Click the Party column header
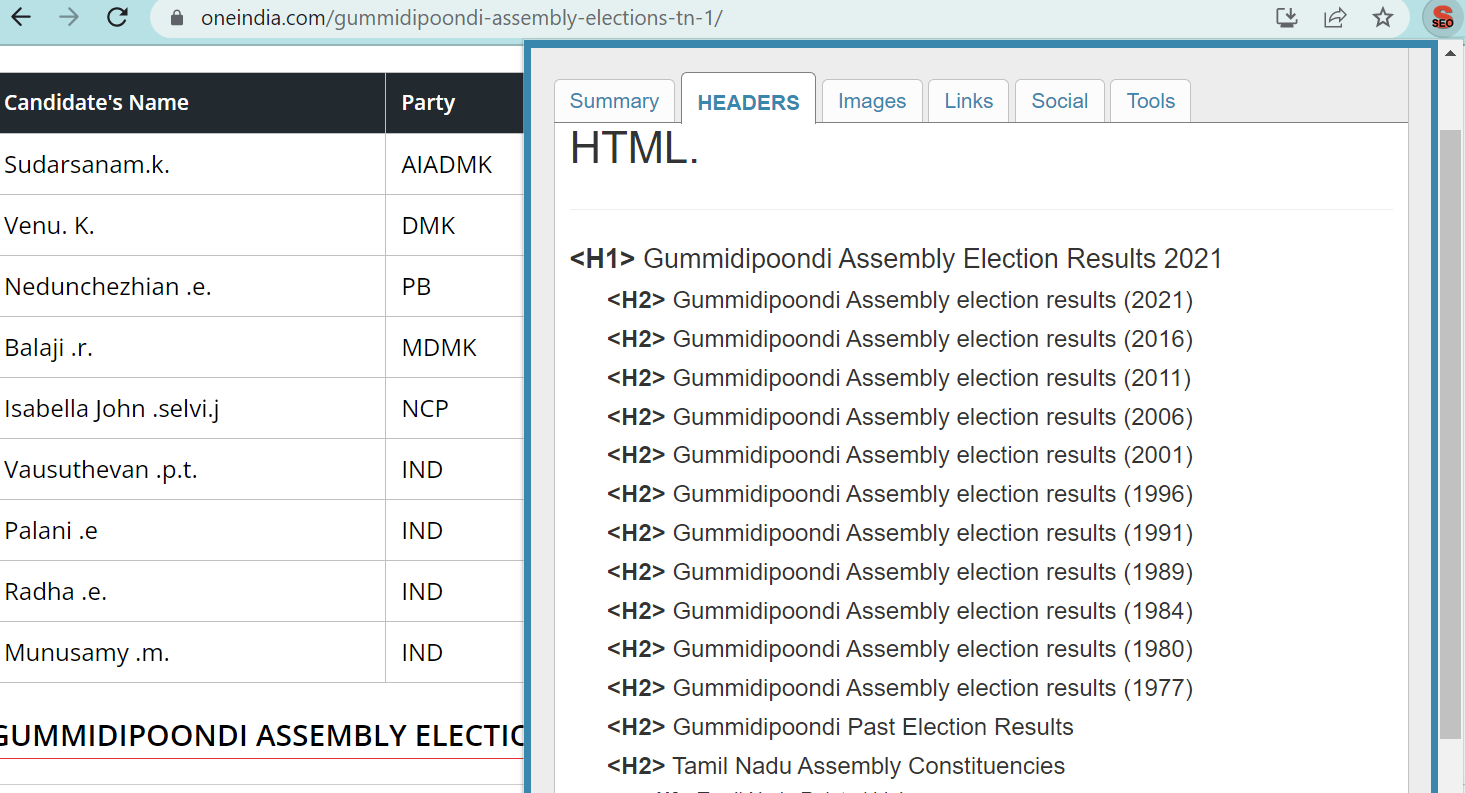Image resolution: width=1465 pixels, height=793 pixels. [455, 103]
